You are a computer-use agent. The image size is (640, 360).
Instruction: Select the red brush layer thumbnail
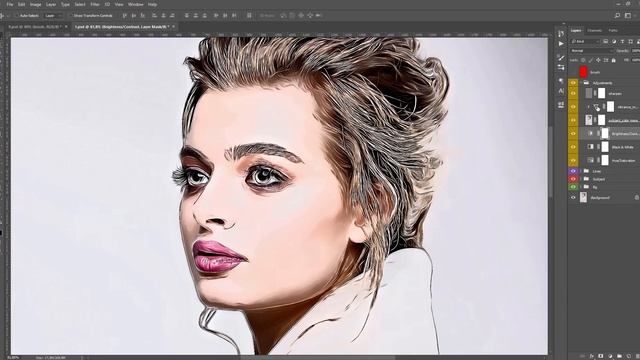584,72
